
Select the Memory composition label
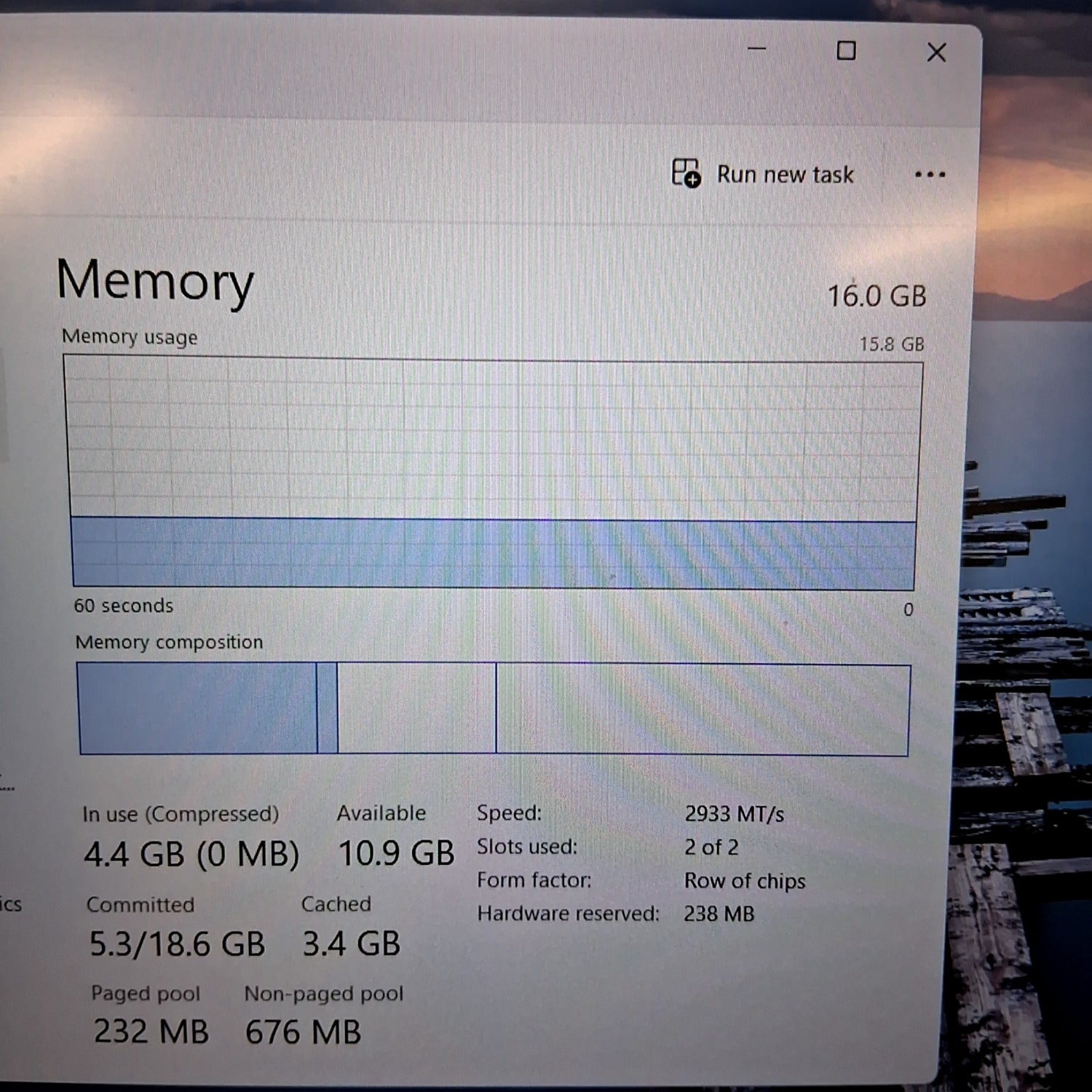[170, 641]
